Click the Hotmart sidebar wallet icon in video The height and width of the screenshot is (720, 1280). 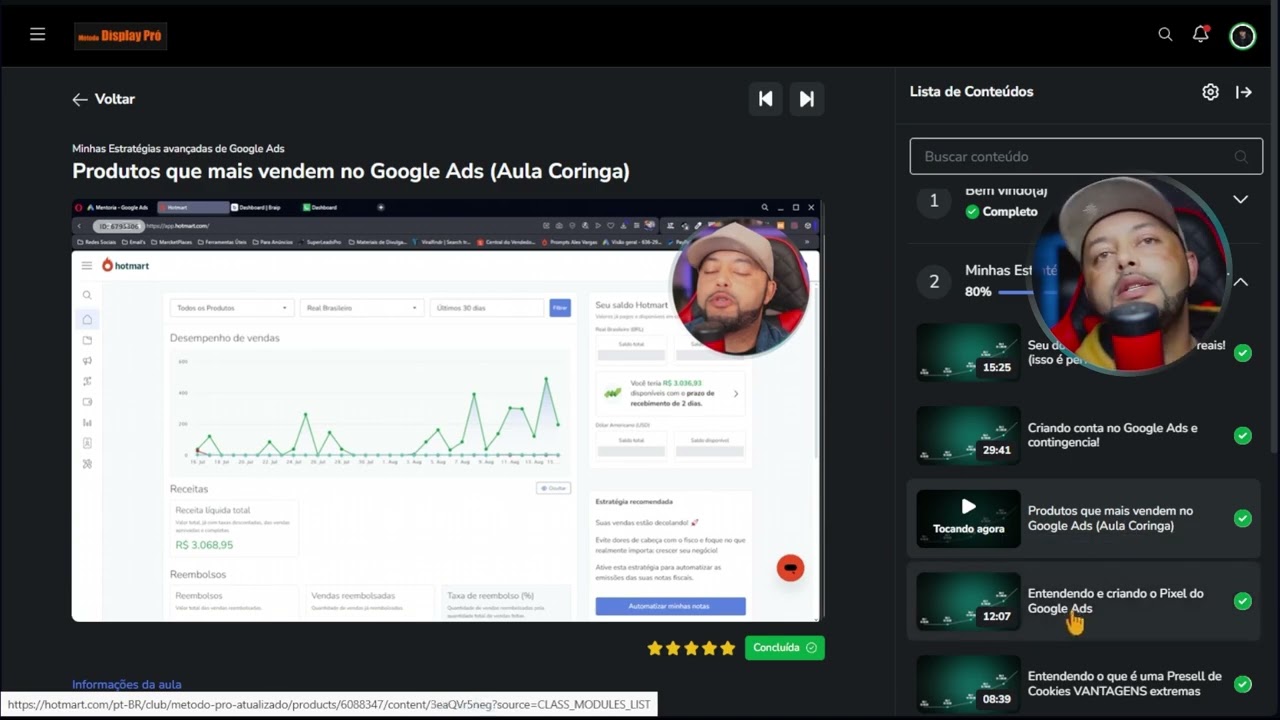point(87,402)
